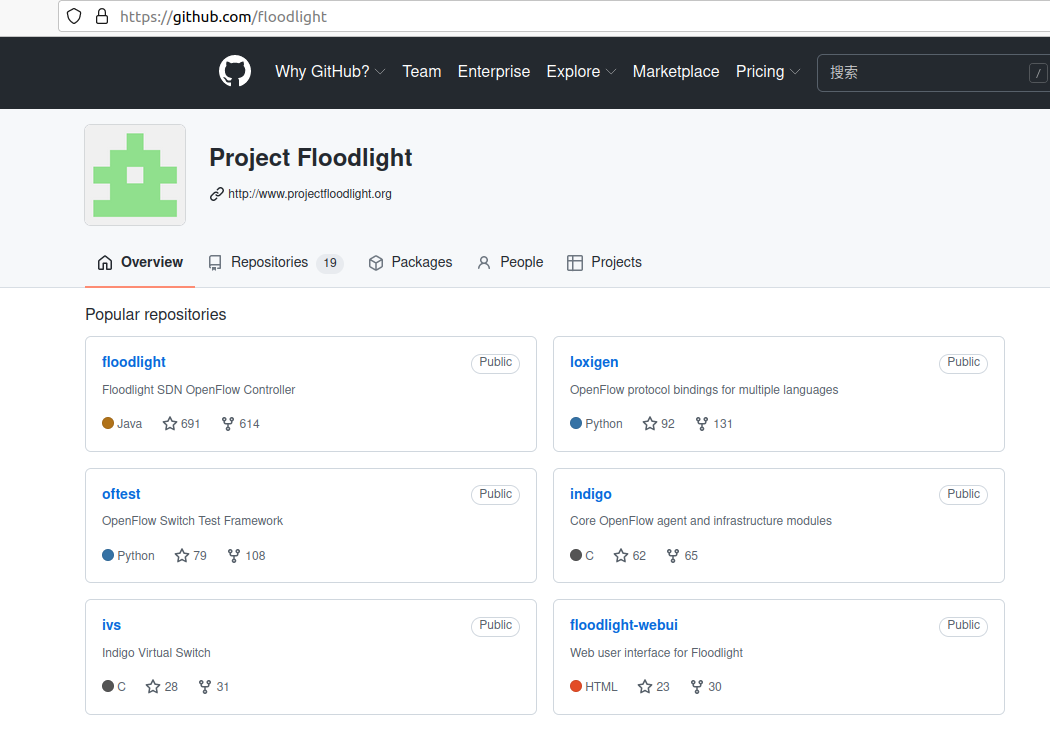
Task: Click the 131 fork count on loxigen
Action: [x=723, y=424]
